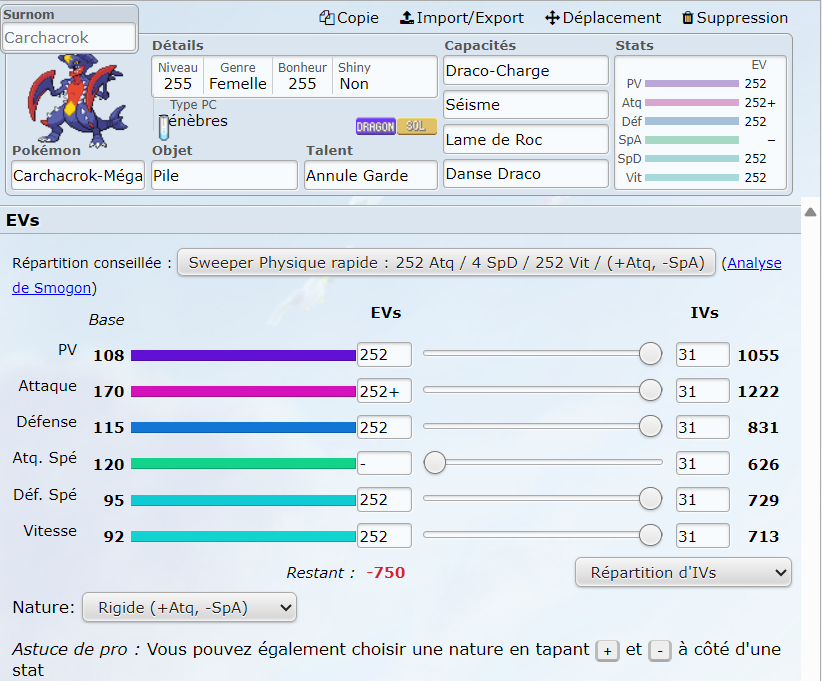Image resolution: width=822 pixels, height=681 pixels.
Task: Open the Analyse de Smogon link
Action: tap(754, 263)
